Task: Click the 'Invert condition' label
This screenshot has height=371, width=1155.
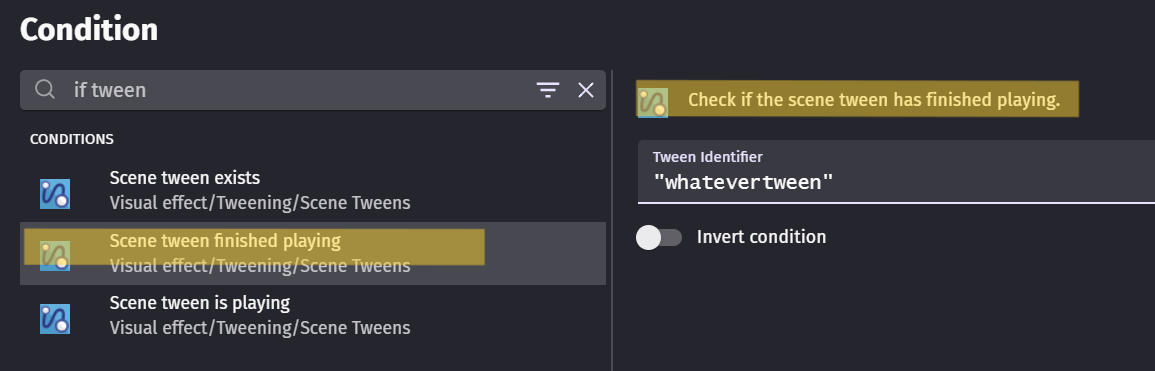Action: [762, 237]
